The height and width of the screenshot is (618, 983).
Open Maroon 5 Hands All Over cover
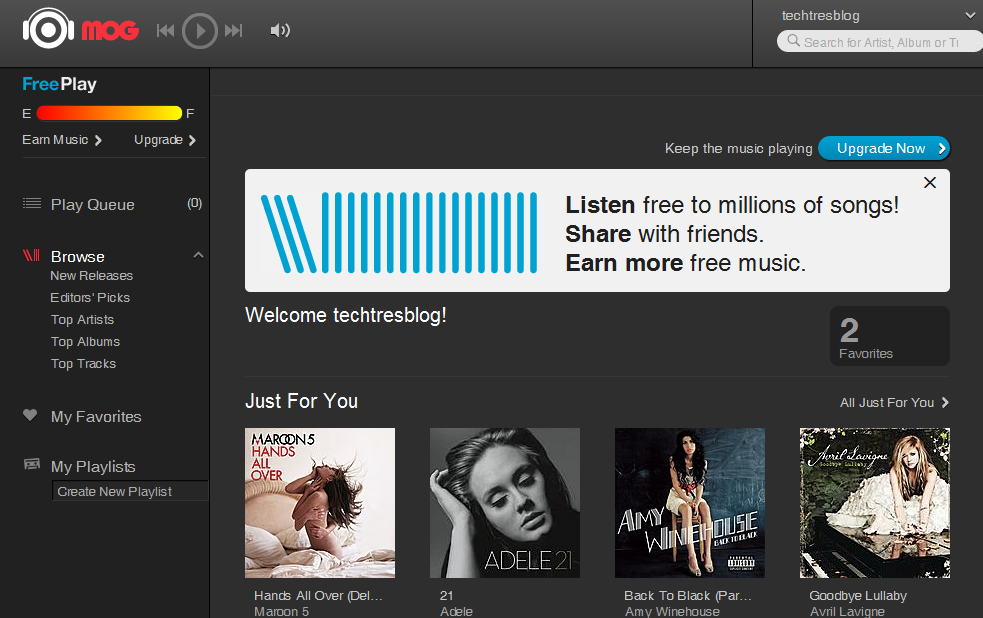320,503
